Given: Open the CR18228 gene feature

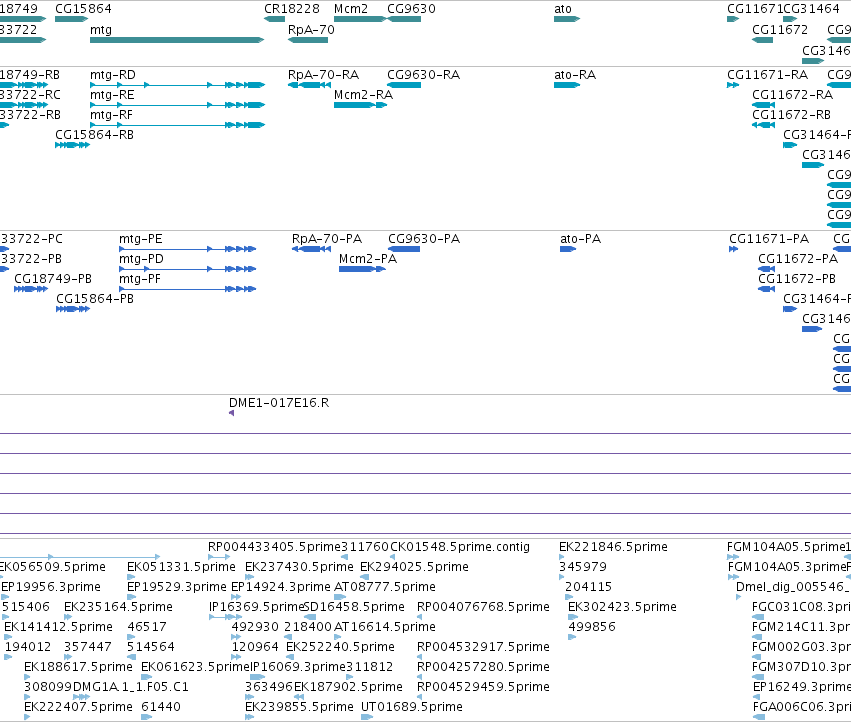Looking at the screenshot, I should point(274,19).
